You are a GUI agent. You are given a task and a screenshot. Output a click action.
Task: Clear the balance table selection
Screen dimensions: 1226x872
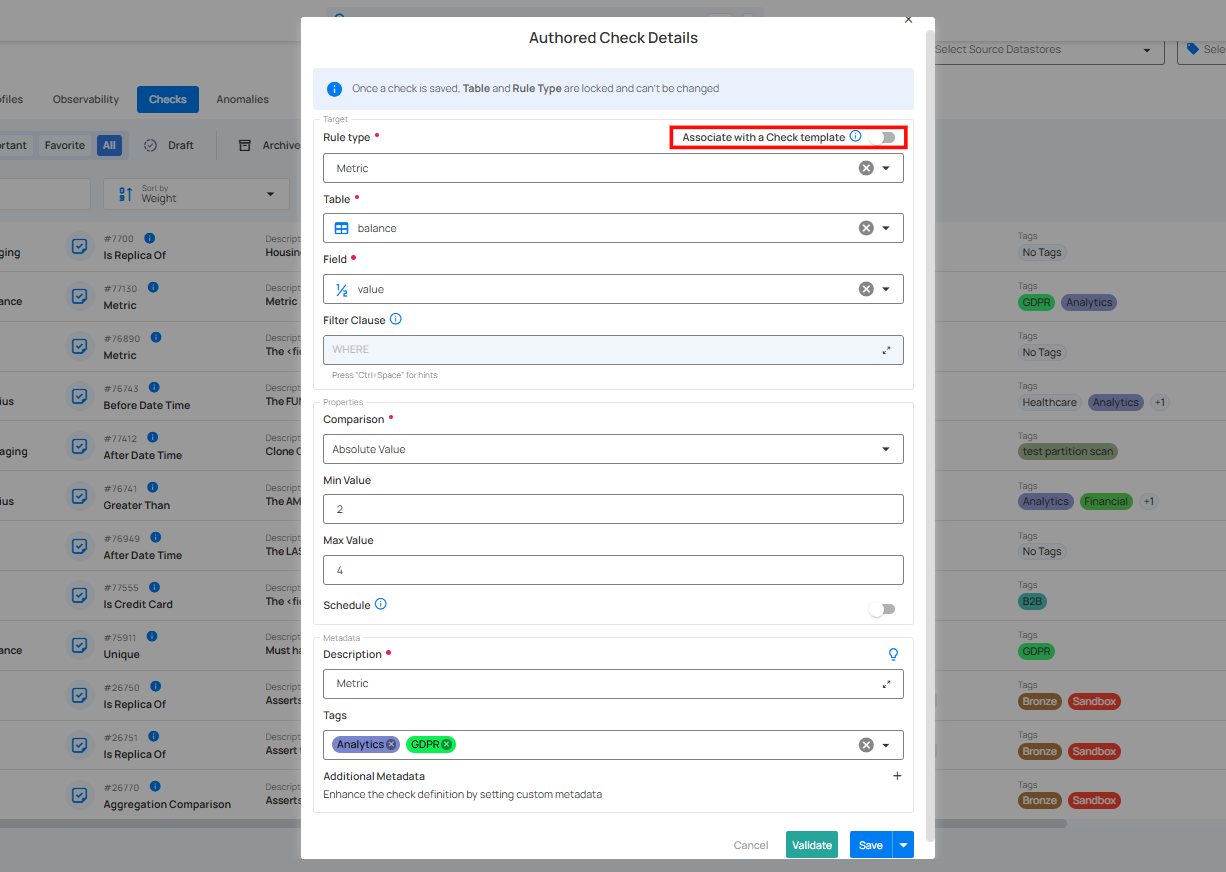pyautogui.click(x=866, y=228)
